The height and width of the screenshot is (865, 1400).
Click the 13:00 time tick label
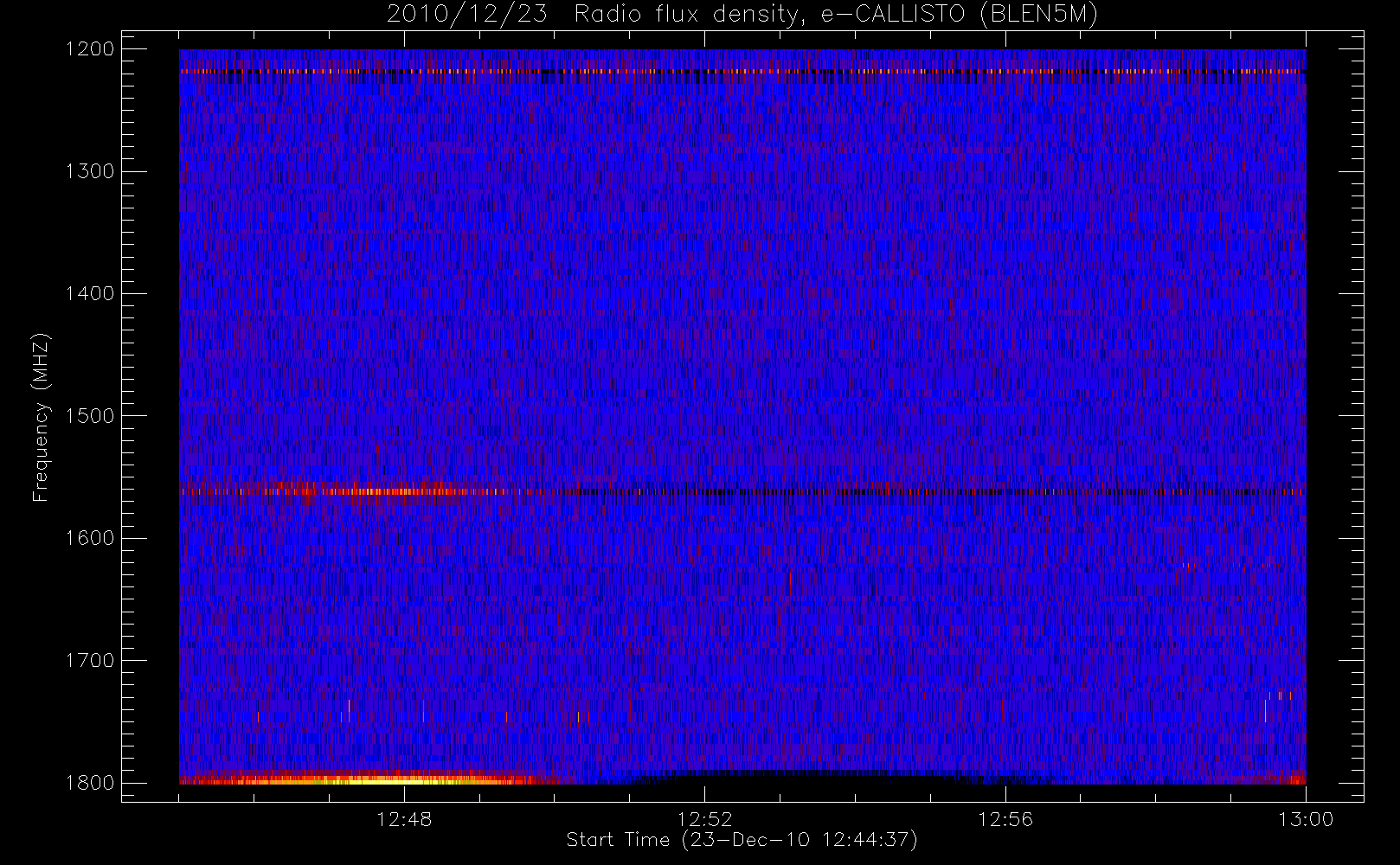[x=1306, y=819]
